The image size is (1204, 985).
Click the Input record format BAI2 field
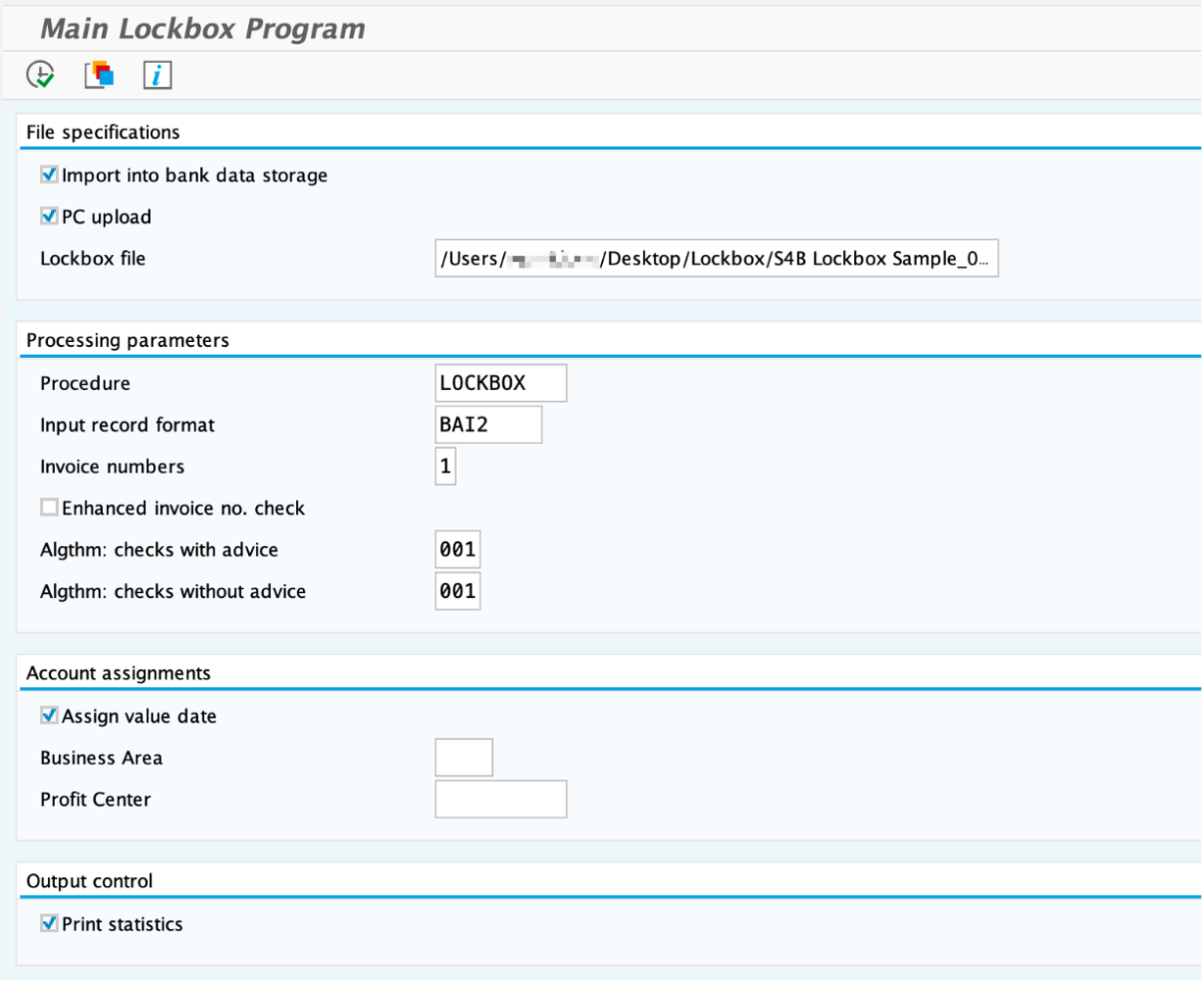[488, 424]
